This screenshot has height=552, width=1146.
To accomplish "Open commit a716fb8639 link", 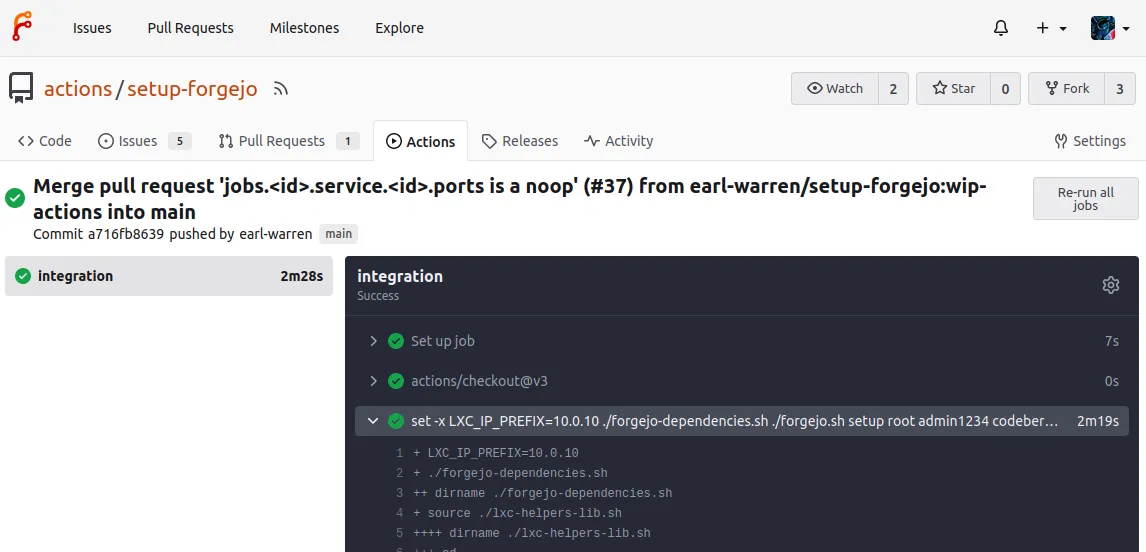I will coord(126,234).
